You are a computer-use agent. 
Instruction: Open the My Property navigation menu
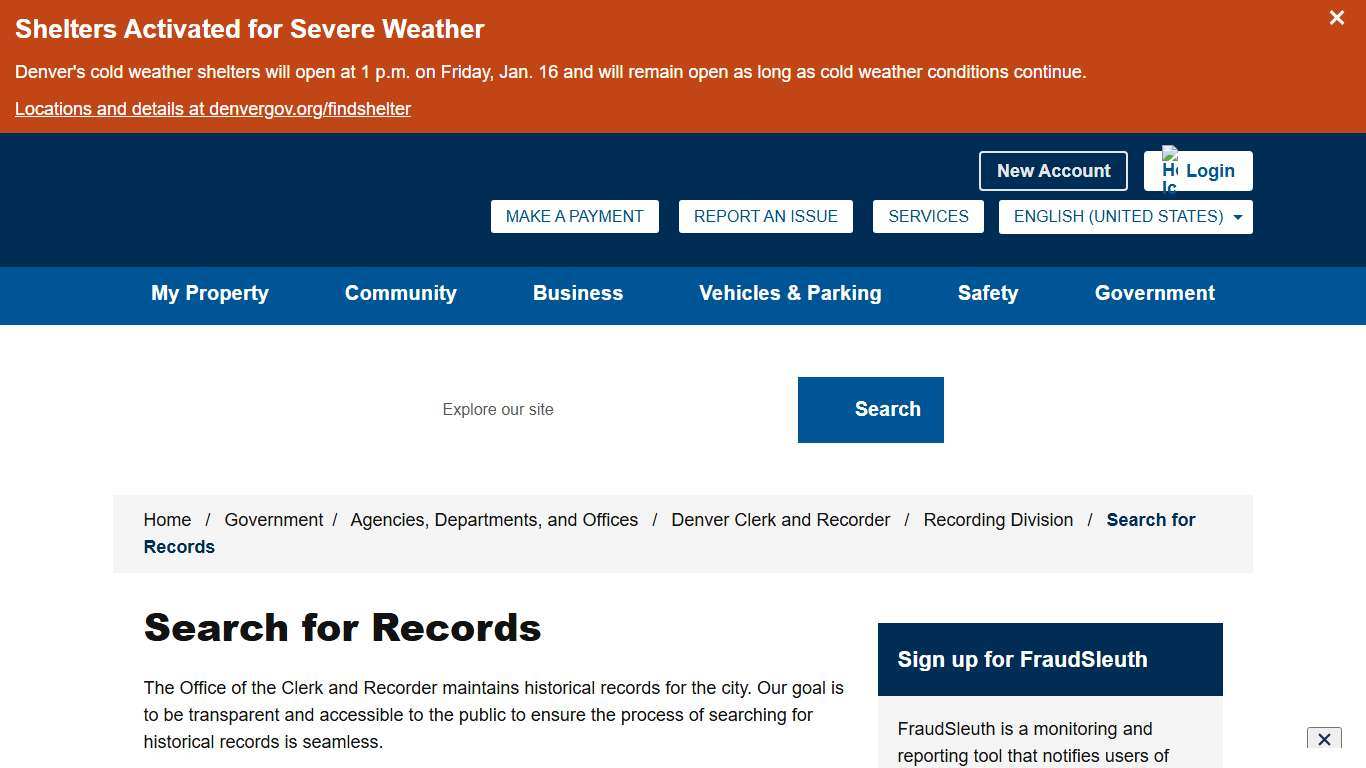click(209, 293)
